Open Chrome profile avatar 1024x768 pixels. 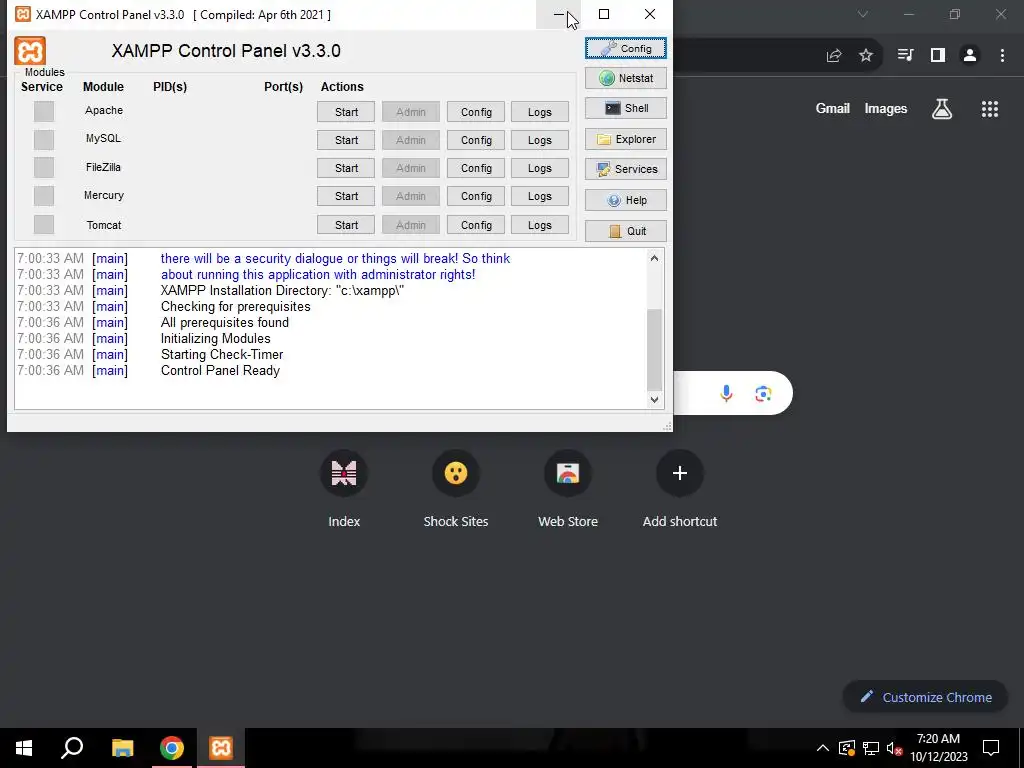(x=970, y=56)
